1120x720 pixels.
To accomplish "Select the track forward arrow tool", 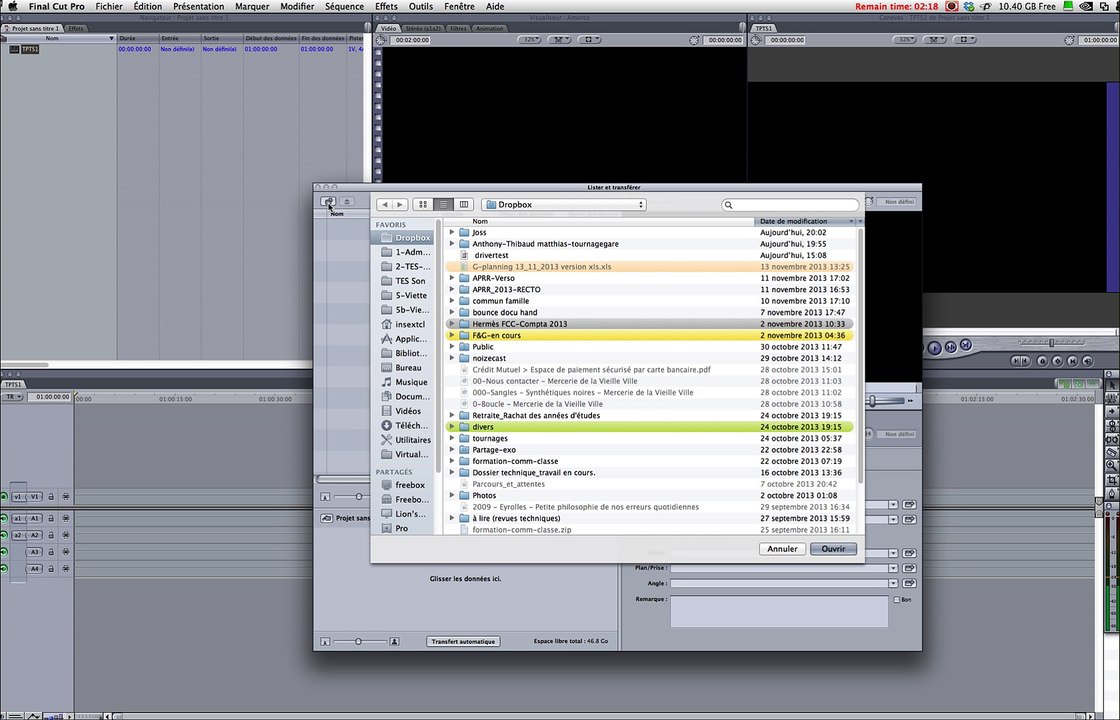I will pos(1112,411).
